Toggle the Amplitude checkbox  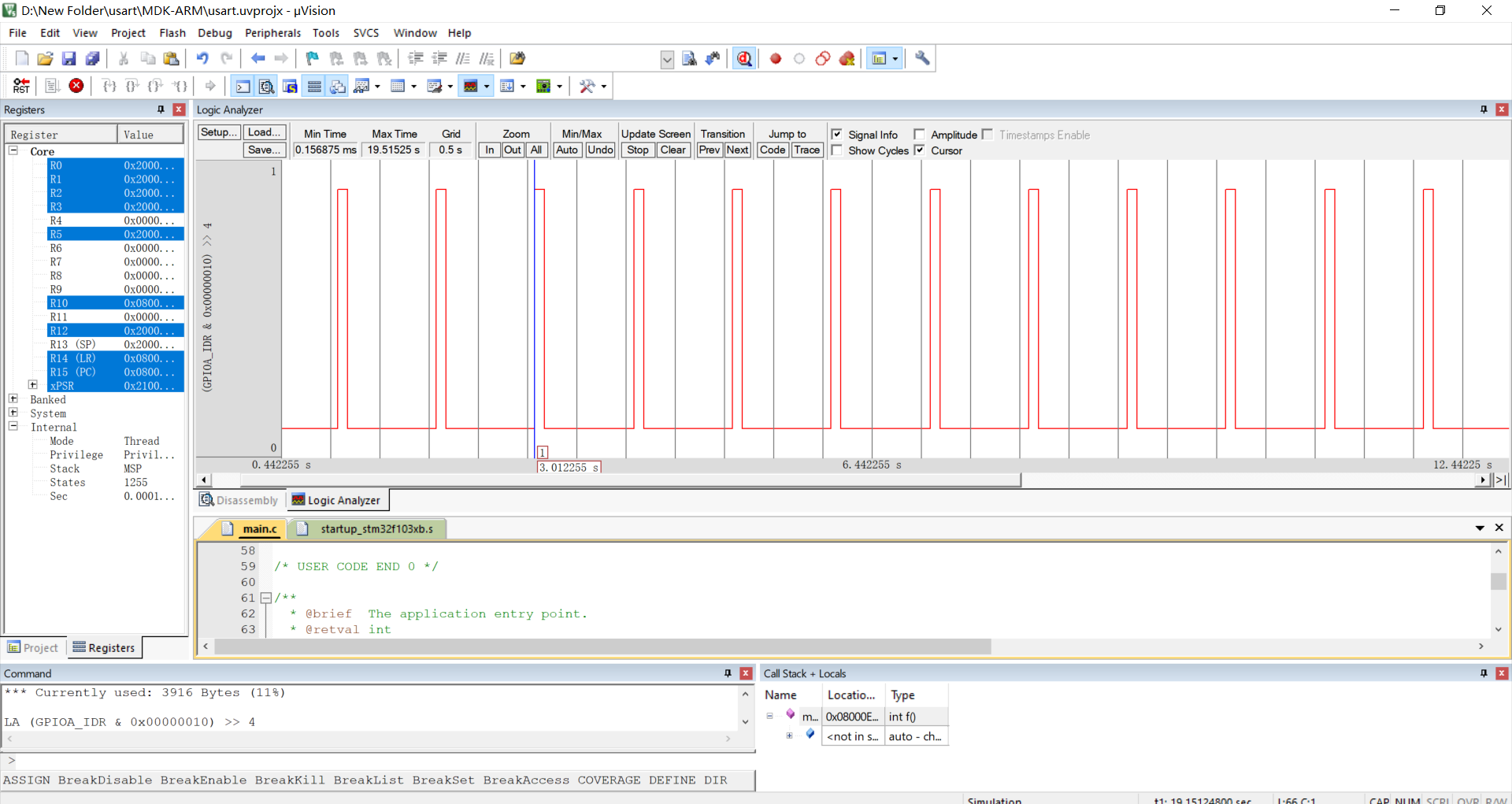pos(919,135)
